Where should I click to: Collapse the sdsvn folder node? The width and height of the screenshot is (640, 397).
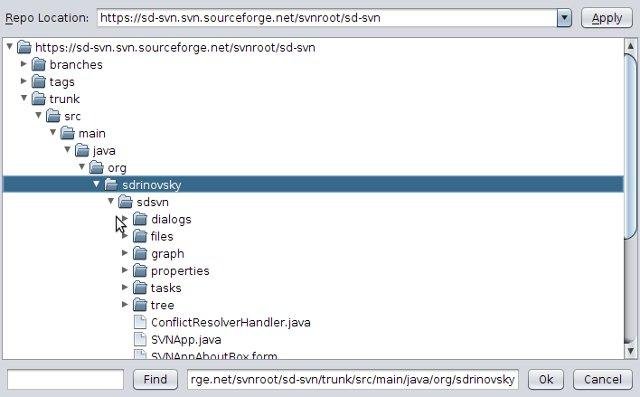111,201
